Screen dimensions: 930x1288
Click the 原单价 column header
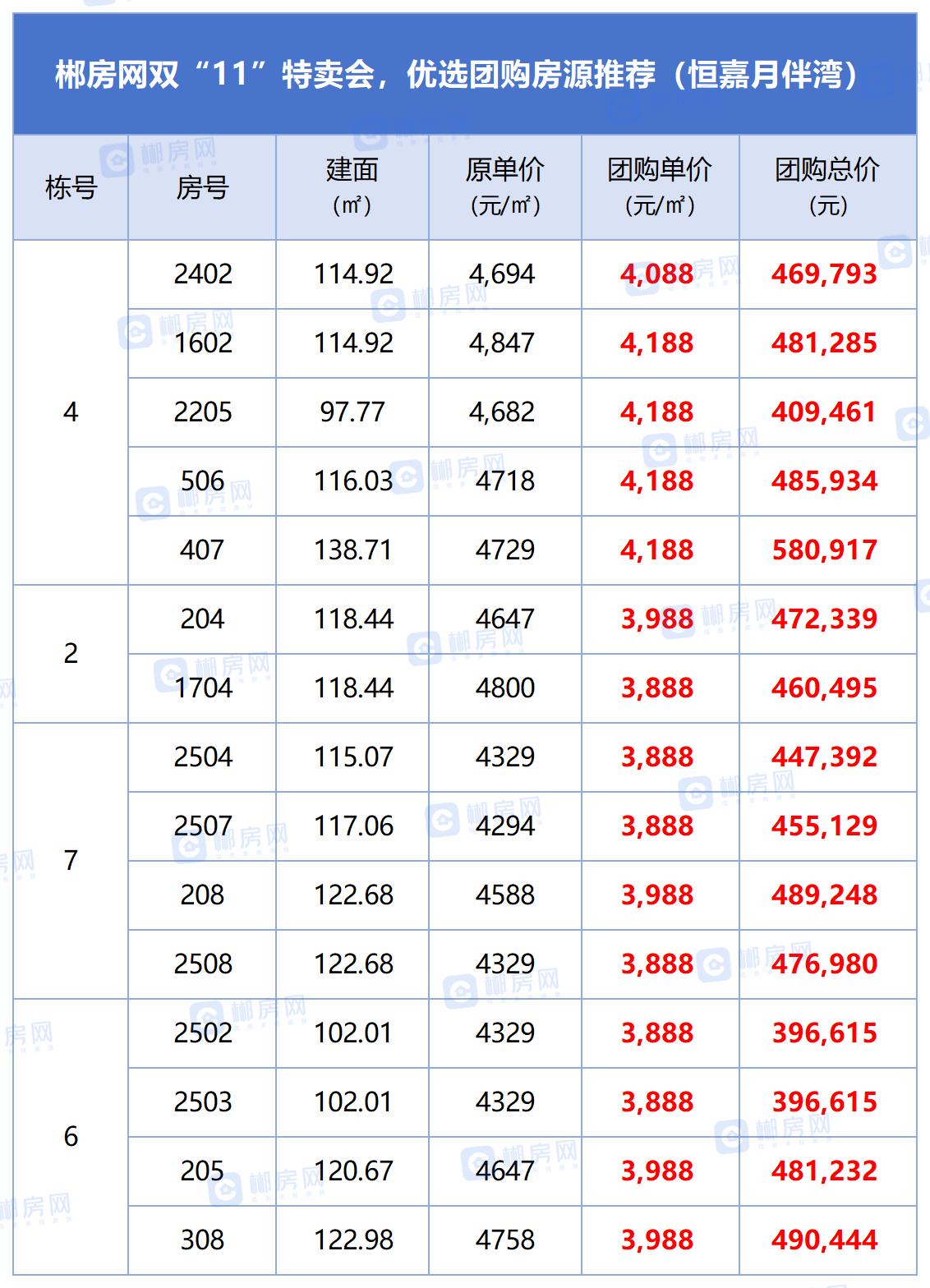(504, 186)
